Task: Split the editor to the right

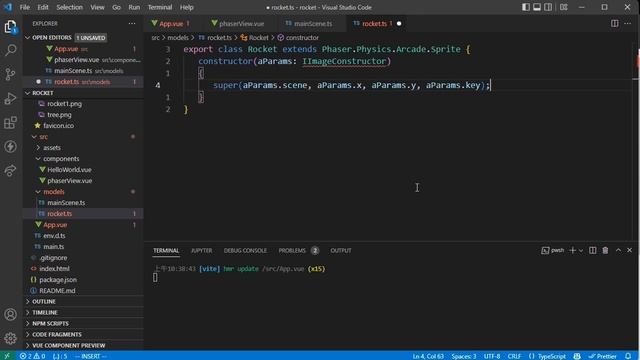Action: pyautogui.click(x=614, y=24)
